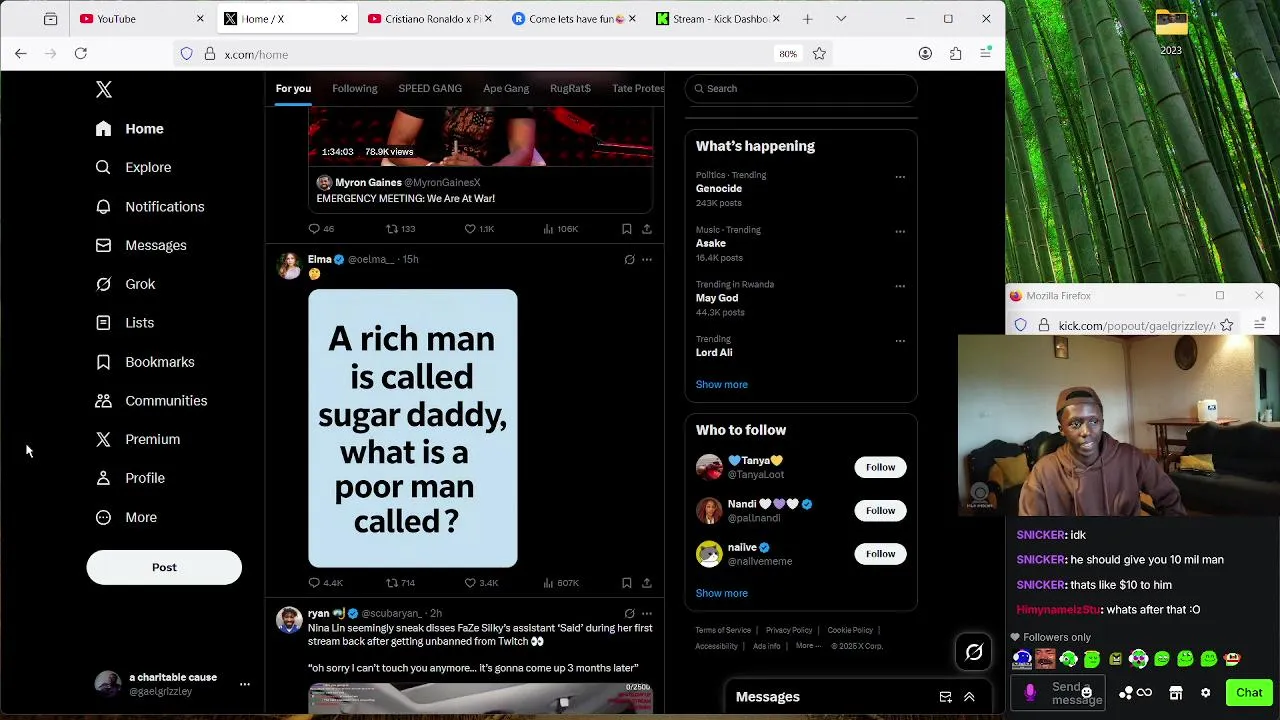1280x720 pixels.
Task: Open the floating Grok button
Action: [974, 652]
